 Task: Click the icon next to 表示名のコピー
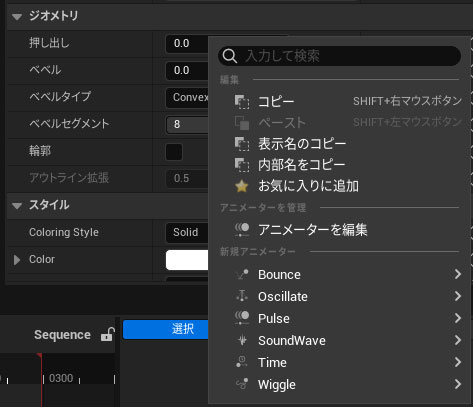pyautogui.click(x=242, y=144)
